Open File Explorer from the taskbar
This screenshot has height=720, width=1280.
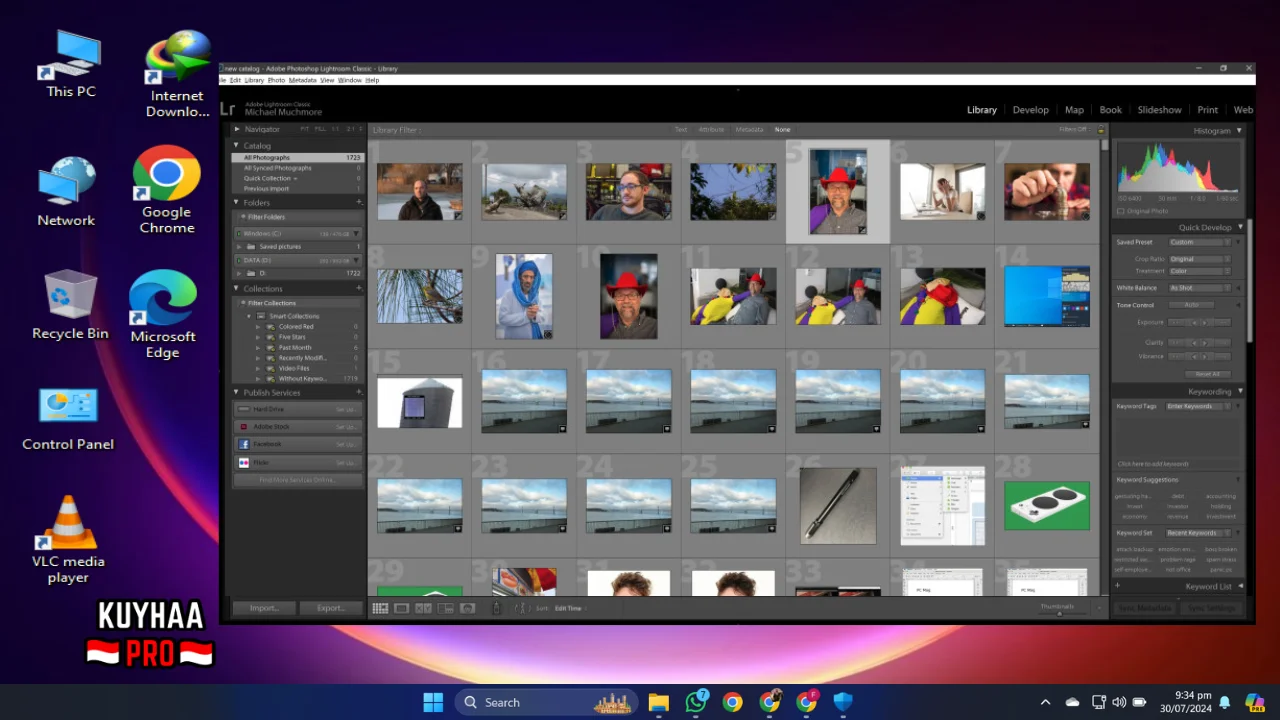(658, 702)
